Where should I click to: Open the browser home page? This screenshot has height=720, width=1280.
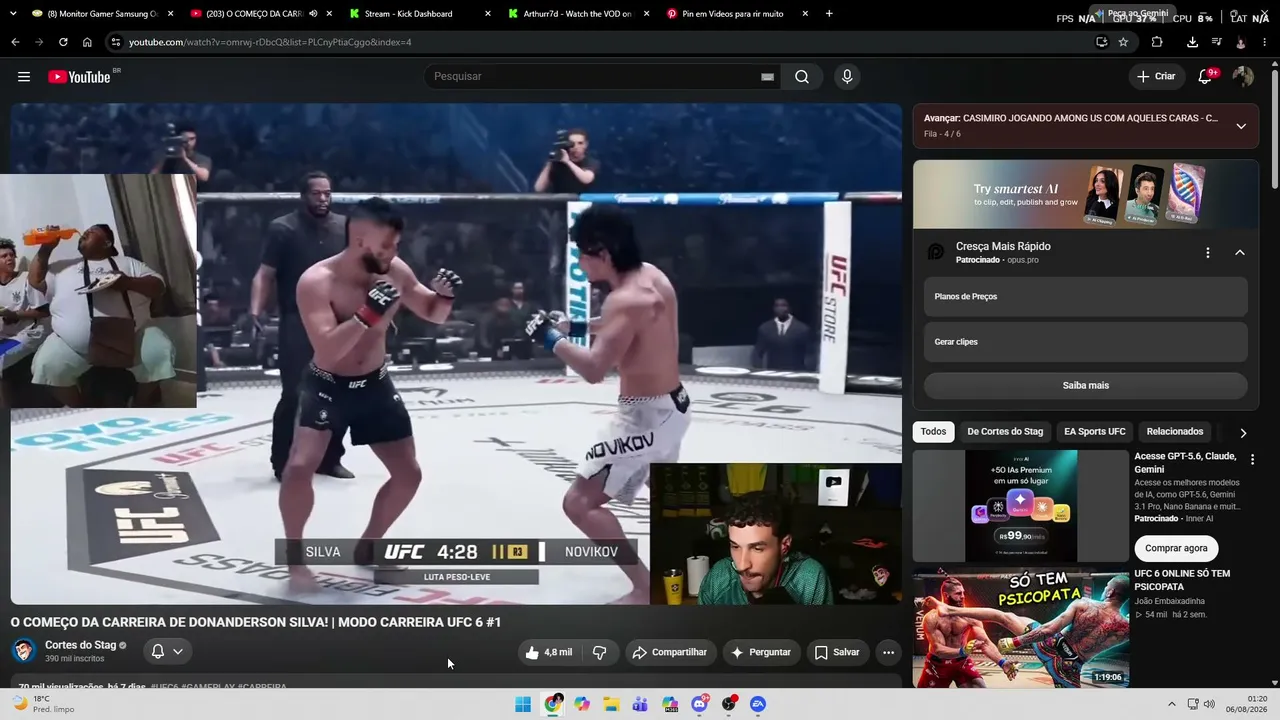tap(87, 42)
